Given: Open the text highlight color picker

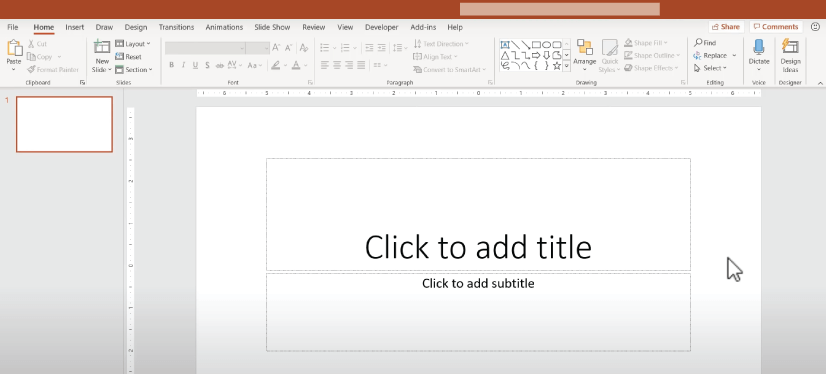Looking at the screenshot, I should pyautogui.click(x=278, y=65).
